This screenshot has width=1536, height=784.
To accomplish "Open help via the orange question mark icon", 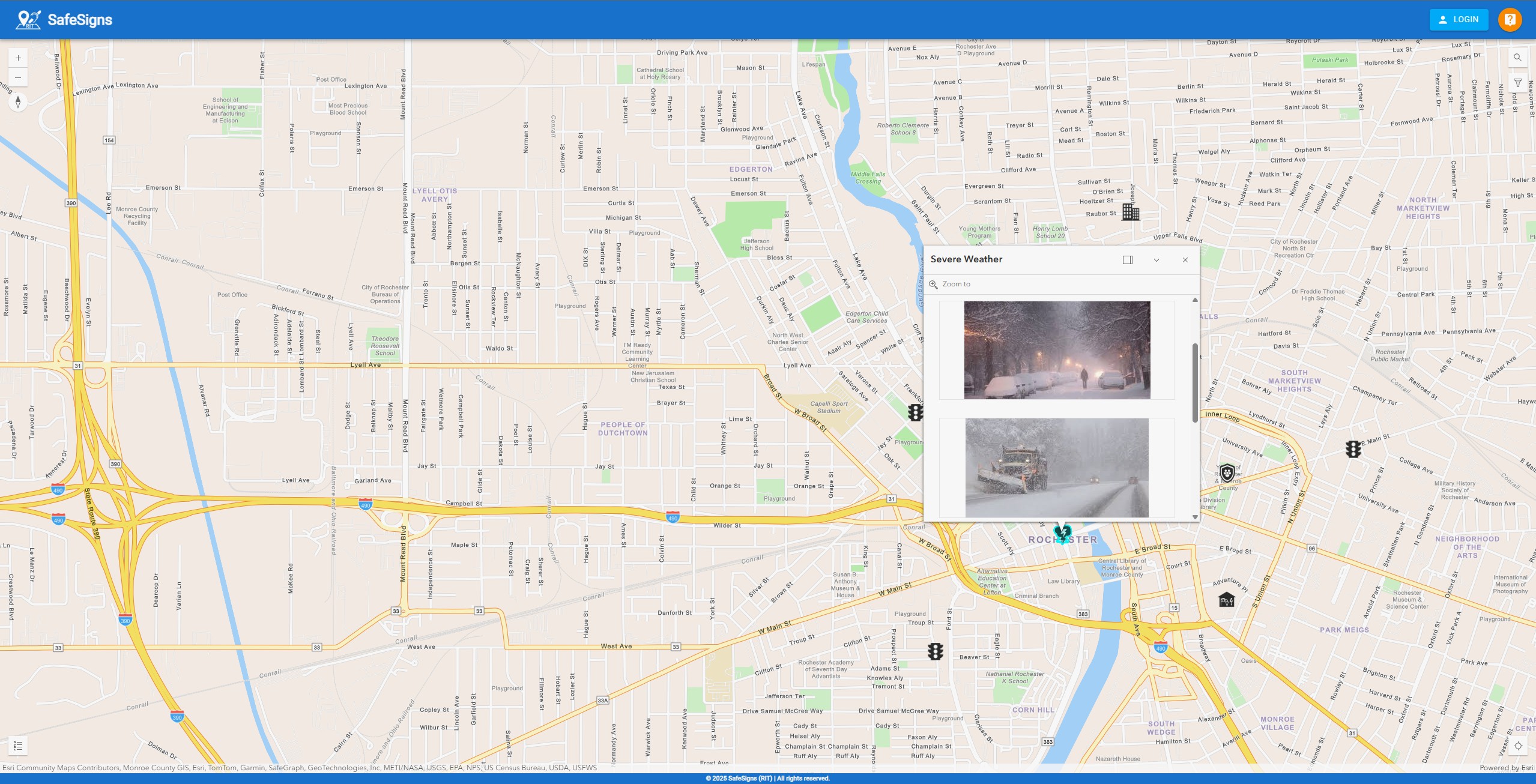I will pyautogui.click(x=1510, y=19).
